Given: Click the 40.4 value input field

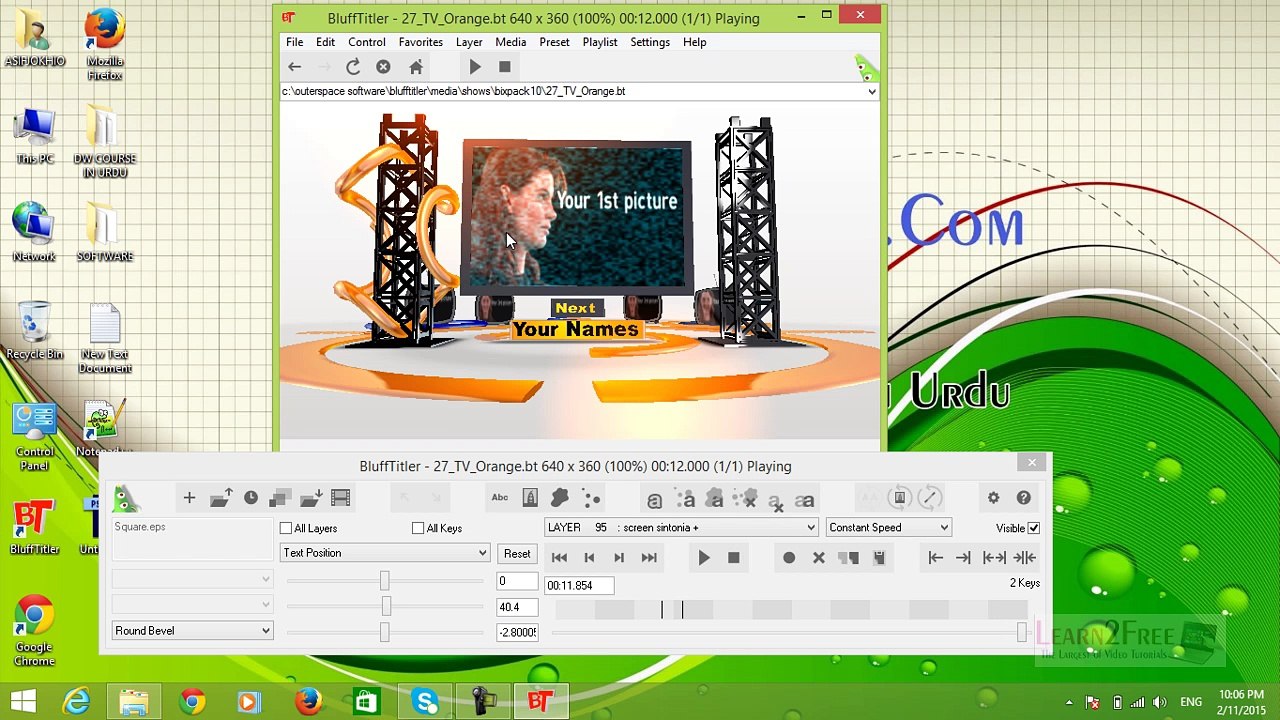Looking at the screenshot, I should pos(517,607).
